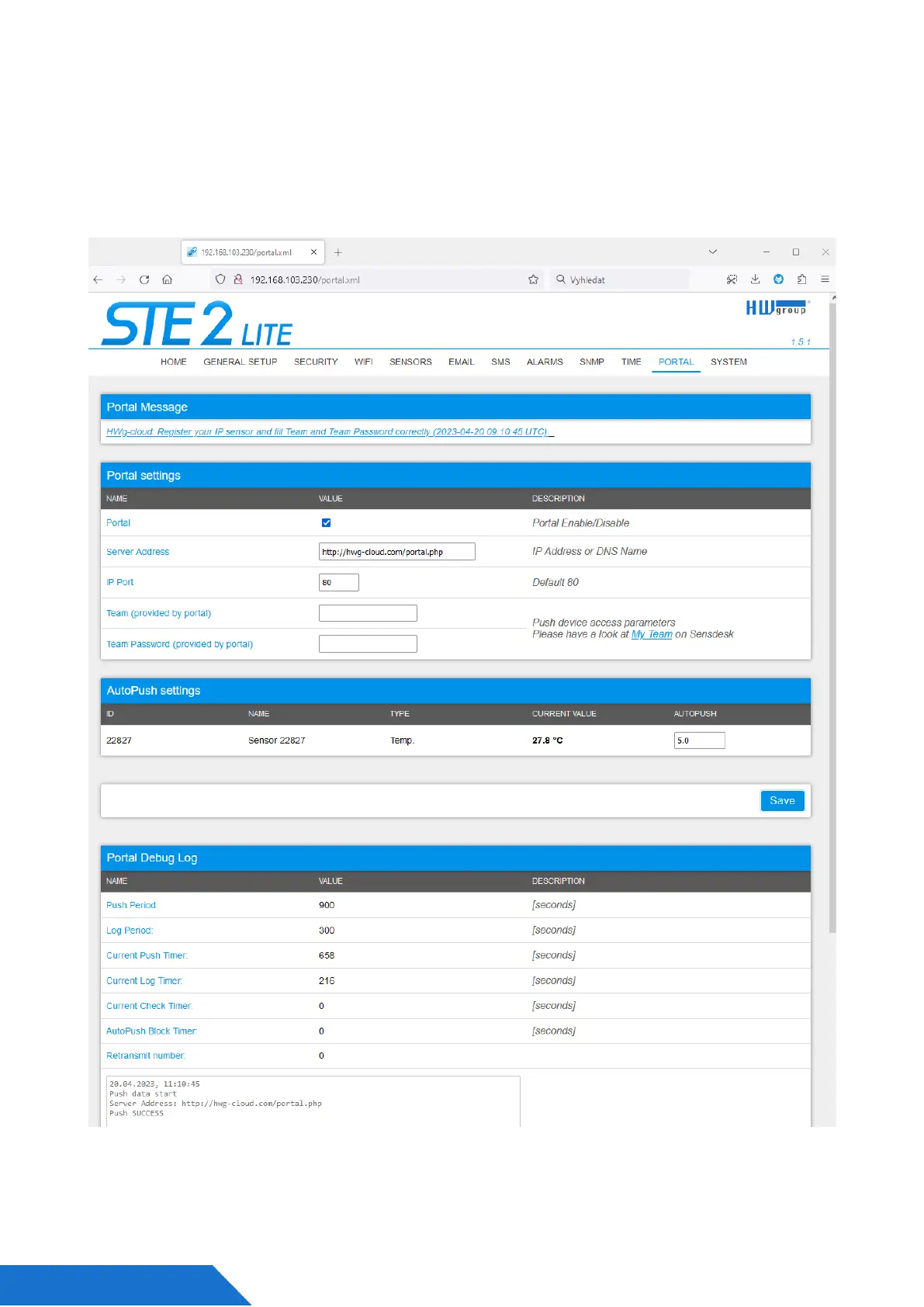Select the Log Period label

[x=130, y=931]
